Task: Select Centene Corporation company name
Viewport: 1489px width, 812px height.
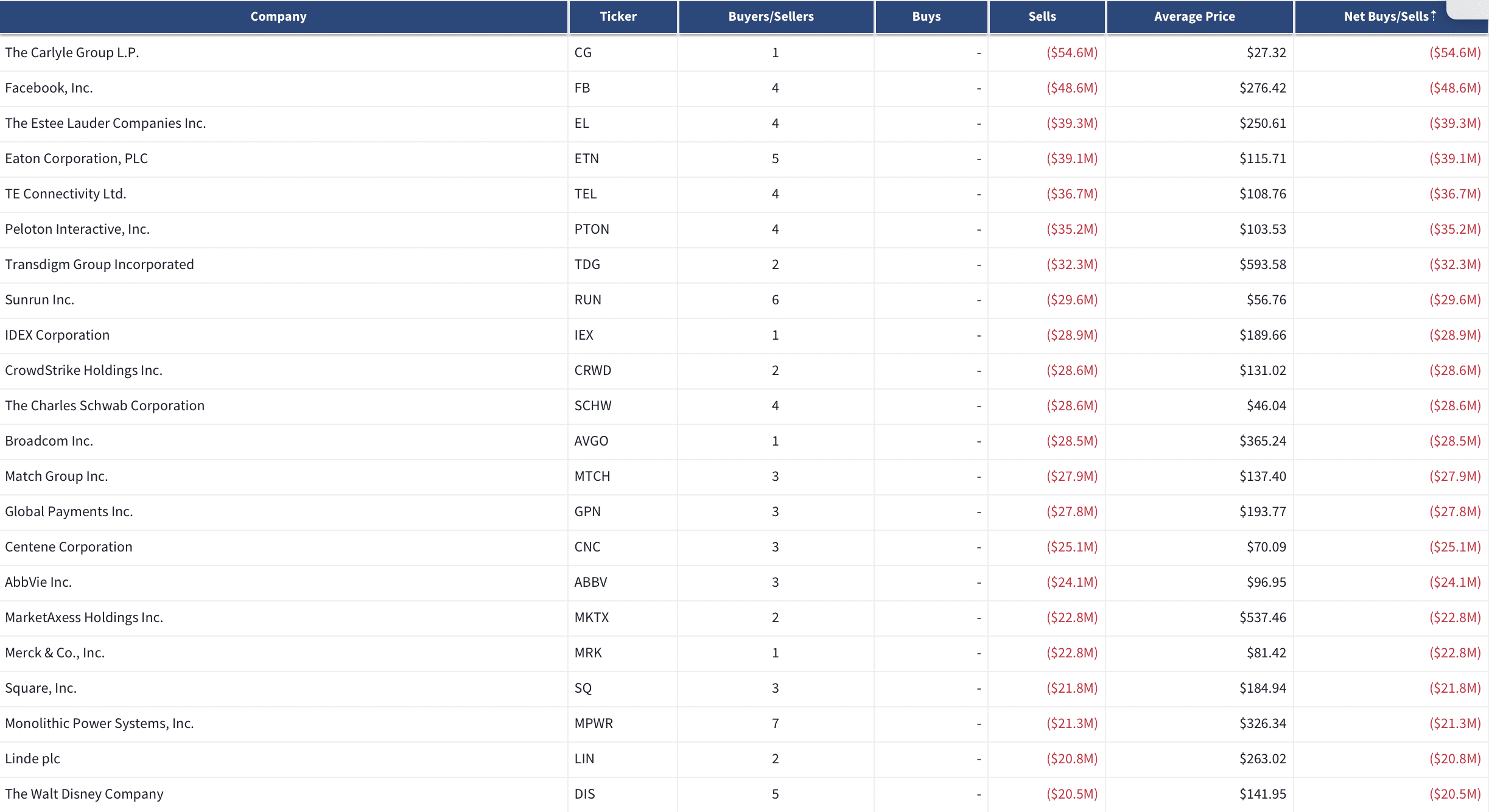Action: (68, 547)
